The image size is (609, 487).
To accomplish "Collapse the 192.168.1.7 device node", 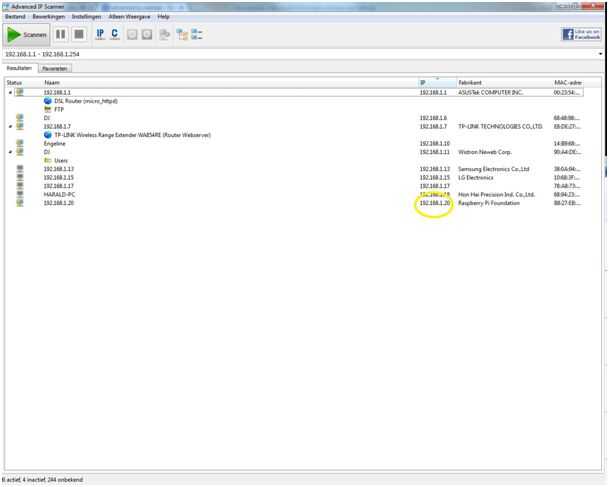I will (10, 127).
